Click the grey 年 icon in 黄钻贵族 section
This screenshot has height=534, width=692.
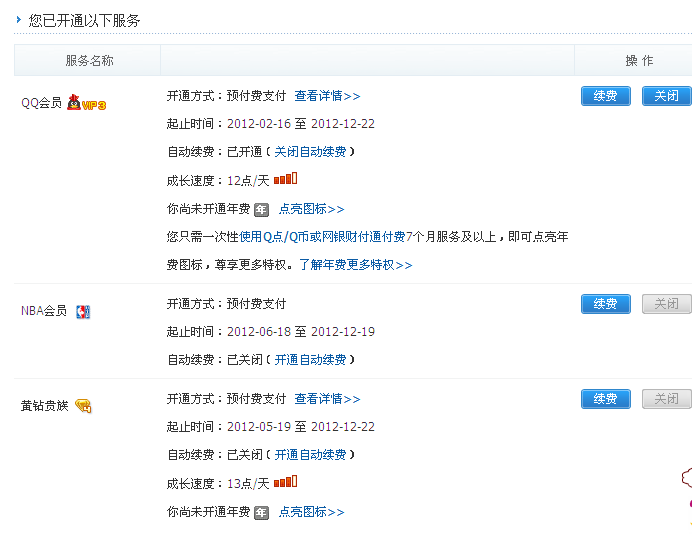pyautogui.click(x=261, y=512)
